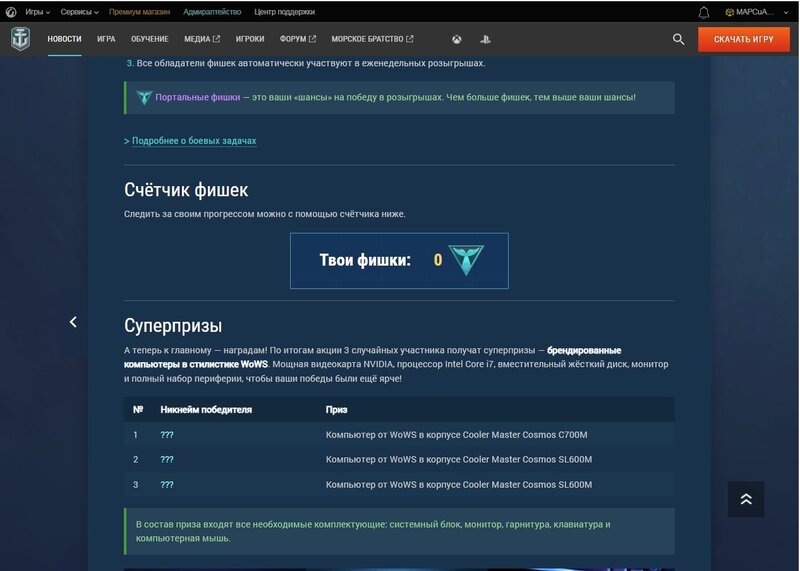Jump to top with double-chevron button
Image resolution: width=800 pixels, height=571 pixels.
click(x=746, y=499)
